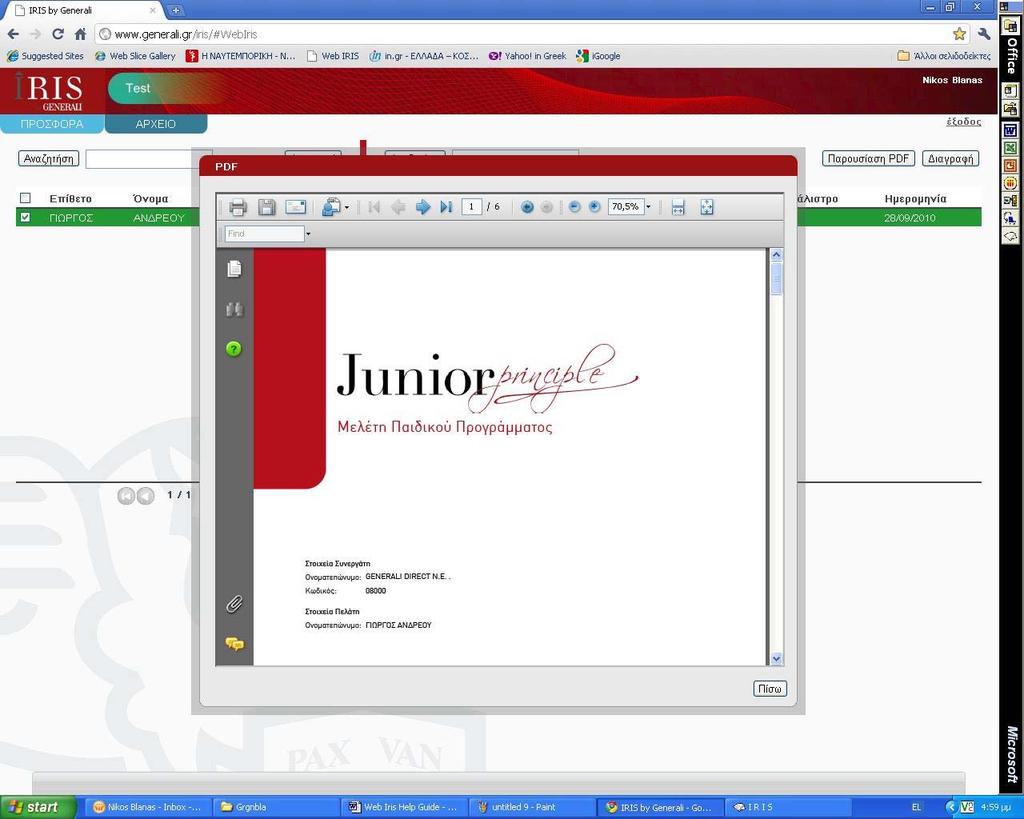Print the PDF document
This screenshot has height=819, width=1024.
tap(238, 208)
